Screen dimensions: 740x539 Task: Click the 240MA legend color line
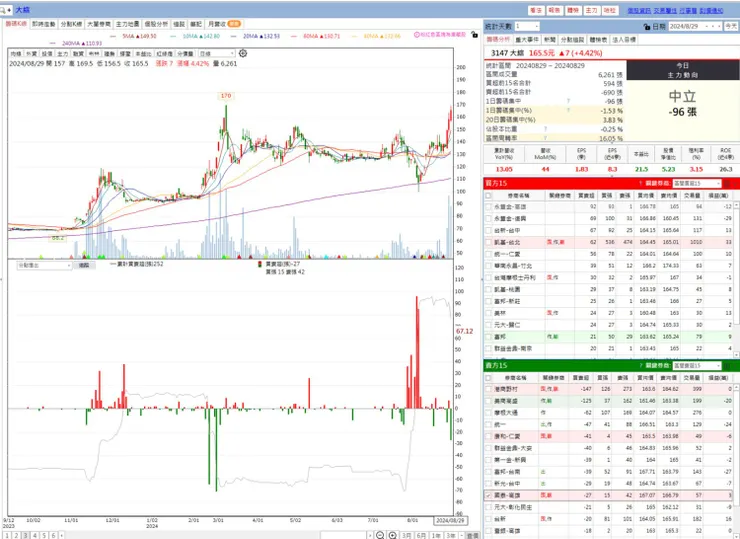pos(52,43)
